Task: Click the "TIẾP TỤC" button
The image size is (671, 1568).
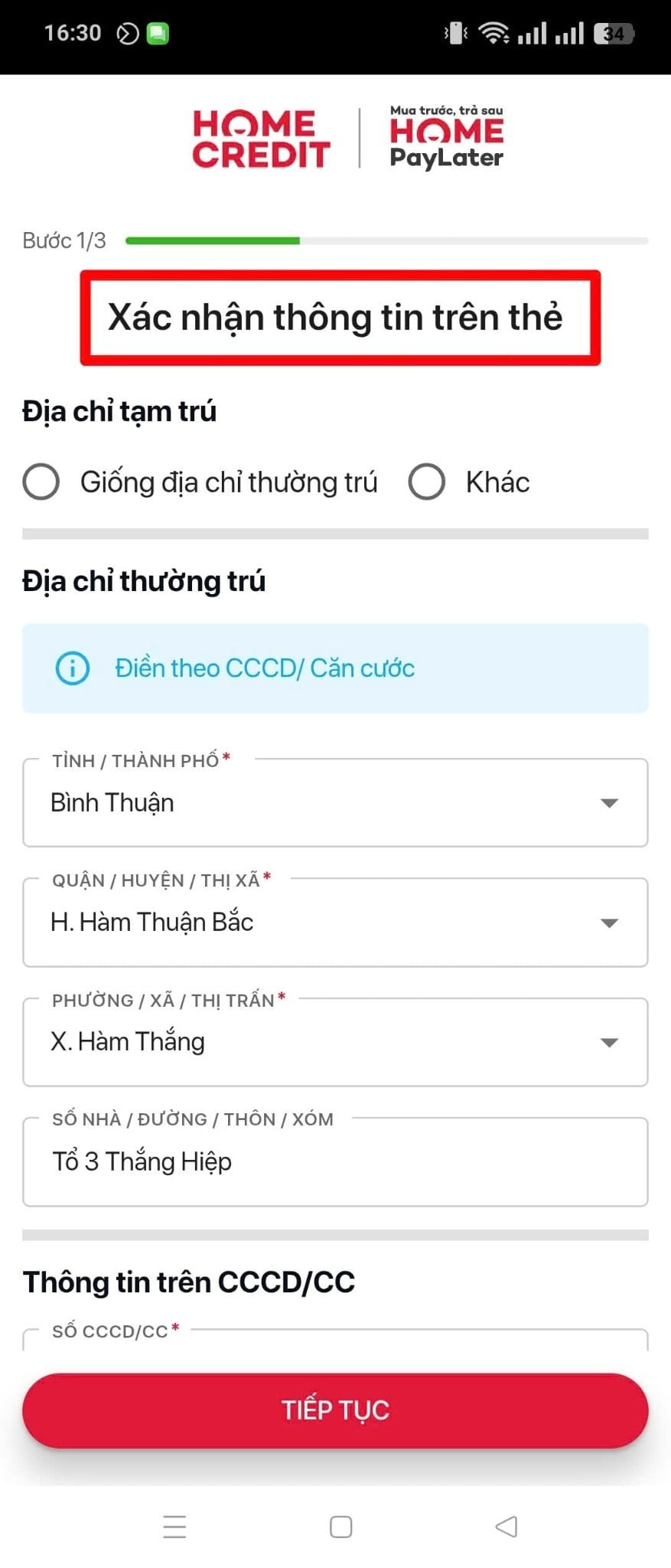Action: [x=335, y=1410]
